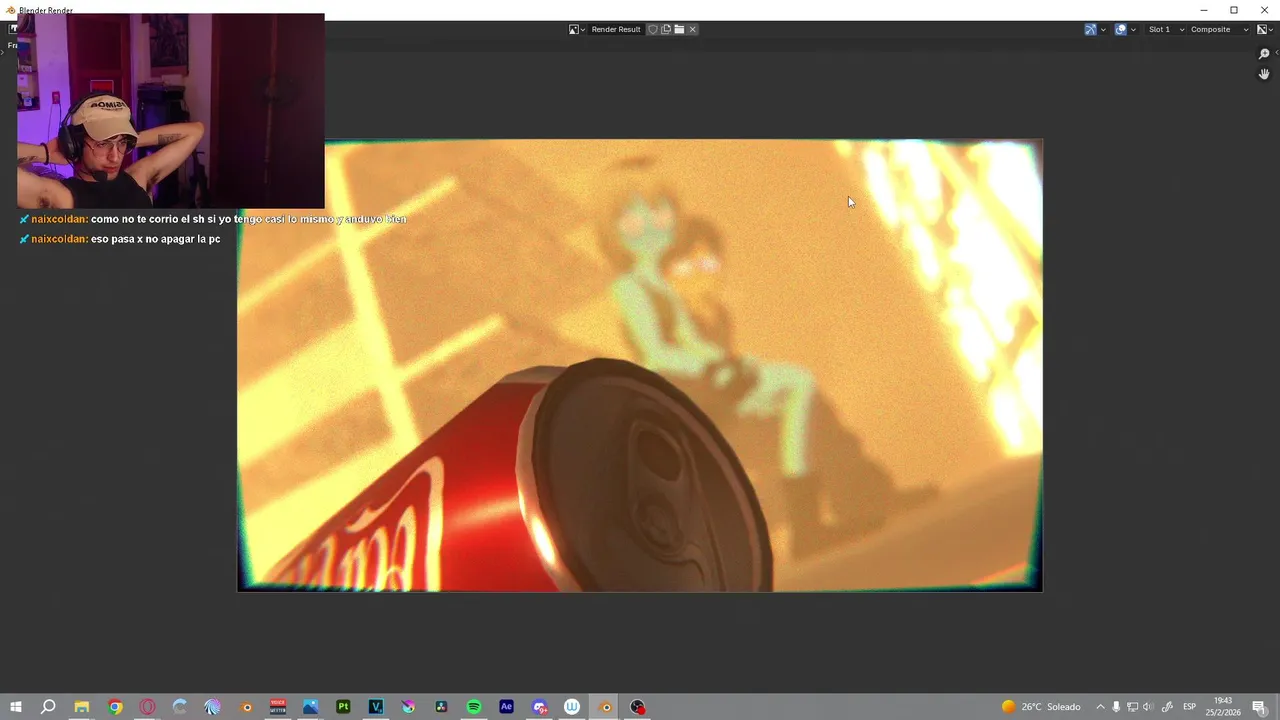This screenshot has height=720, width=1280.
Task: Open After Effects from taskbar
Action: click(x=506, y=707)
